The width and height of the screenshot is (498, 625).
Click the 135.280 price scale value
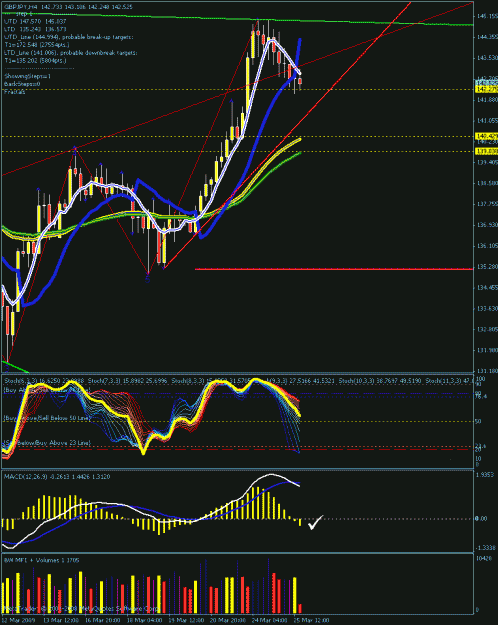(487, 267)
